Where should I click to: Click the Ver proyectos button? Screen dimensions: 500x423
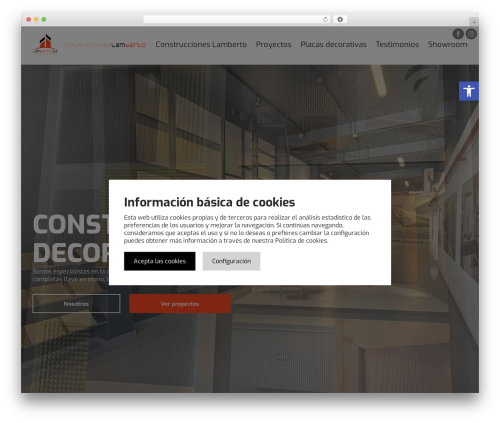tap(180, 304)
